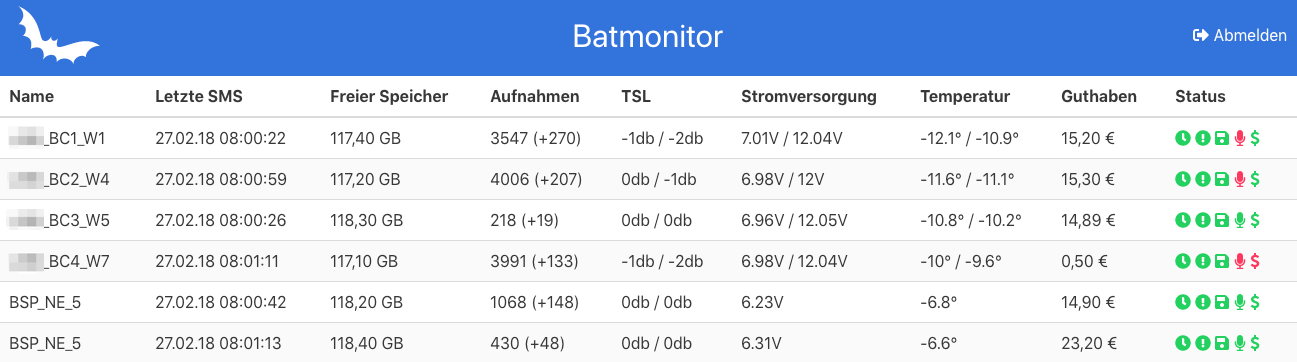Click the red microphone icon in BC4_W7 row
This screenshot has height=362, width=1297.
coord(1241,261)
